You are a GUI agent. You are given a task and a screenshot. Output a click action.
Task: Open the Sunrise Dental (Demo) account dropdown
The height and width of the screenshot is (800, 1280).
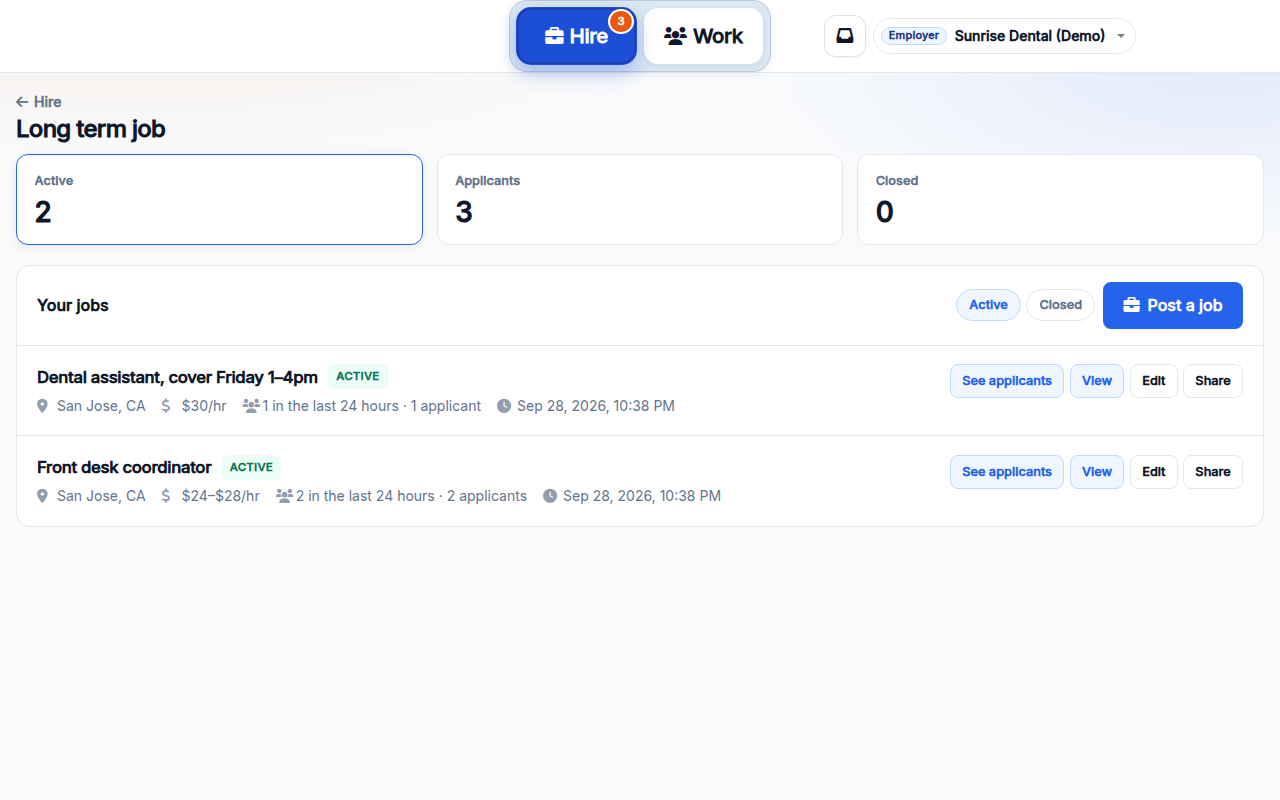pos(1004,36)
